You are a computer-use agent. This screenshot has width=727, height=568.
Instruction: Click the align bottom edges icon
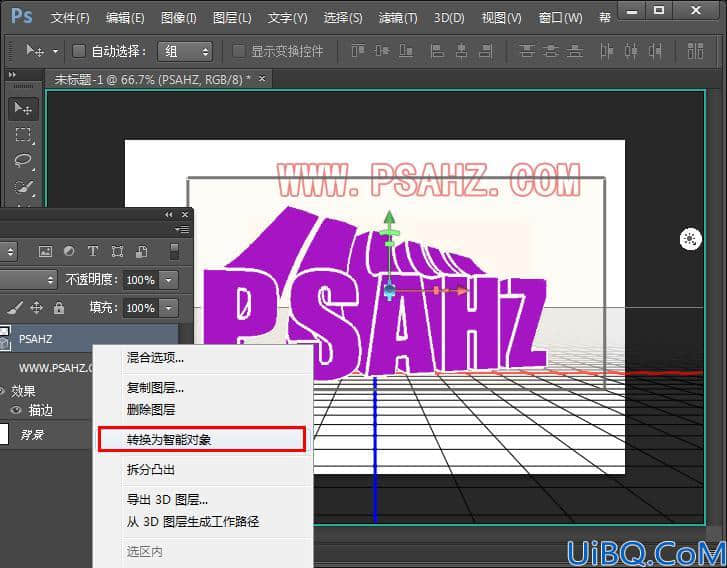tap(406, 50)
